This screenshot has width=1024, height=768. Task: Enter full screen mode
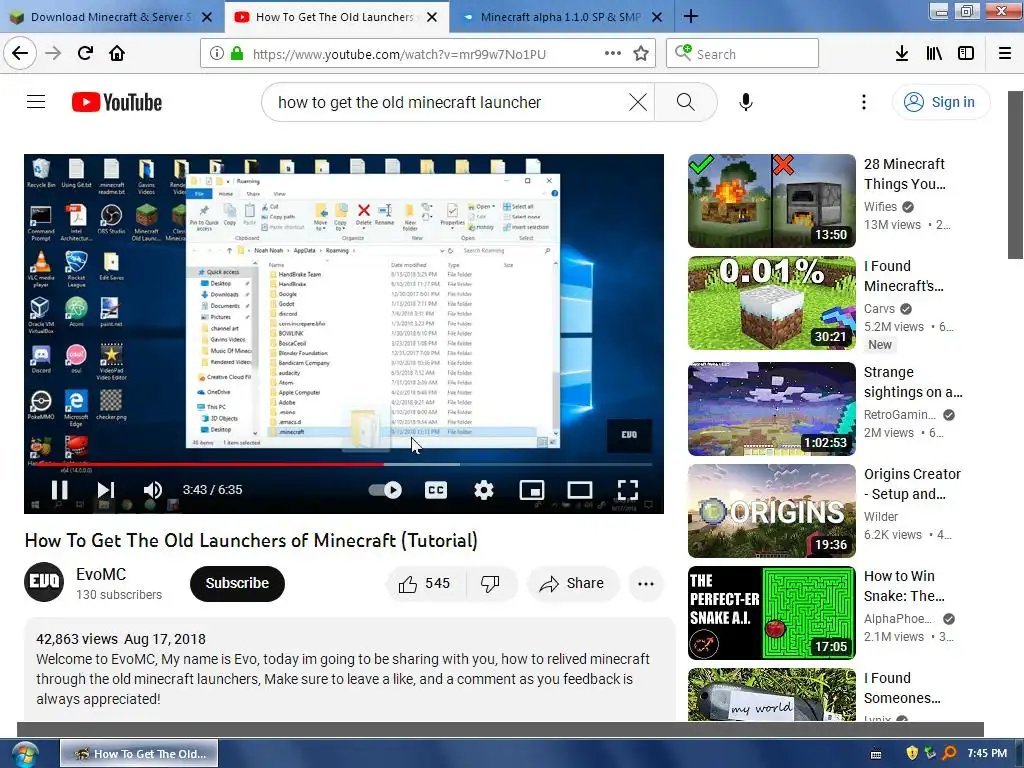(x=628, y=490)
